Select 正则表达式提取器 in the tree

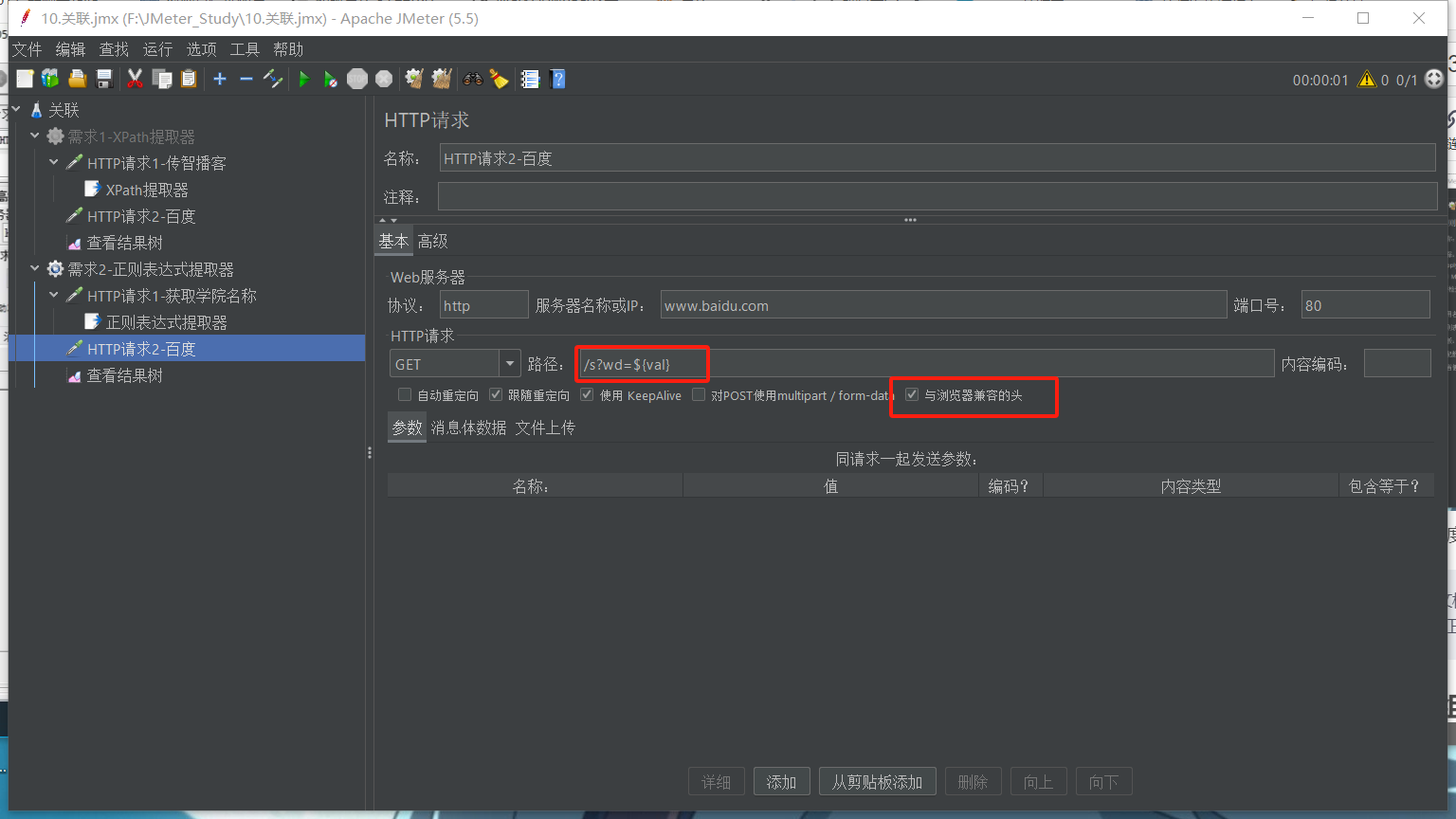click(x=167, y=322)
